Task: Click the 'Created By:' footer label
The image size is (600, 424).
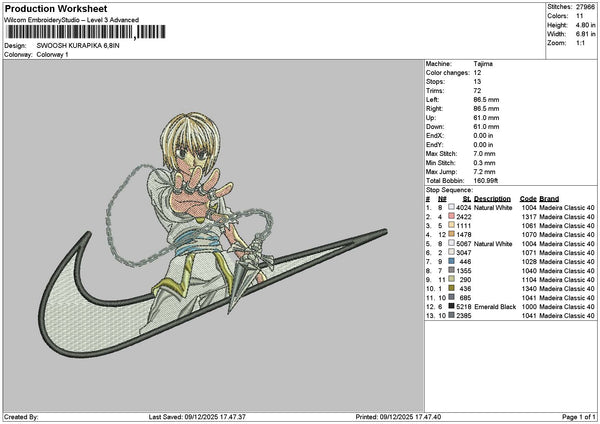Action: pyautogui.click(x=21, y=417)
